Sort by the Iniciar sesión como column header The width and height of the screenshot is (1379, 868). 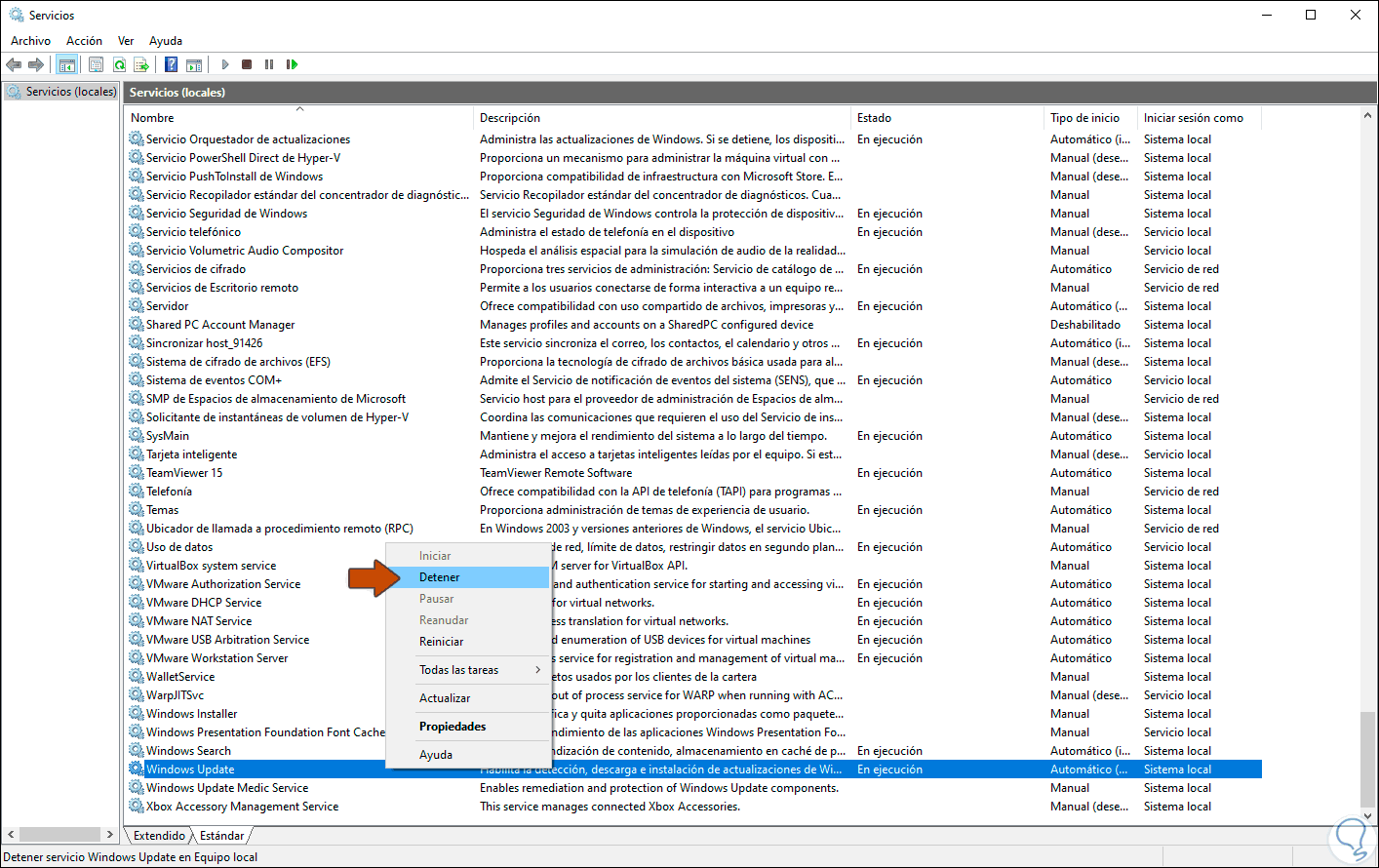point(1201,118)
